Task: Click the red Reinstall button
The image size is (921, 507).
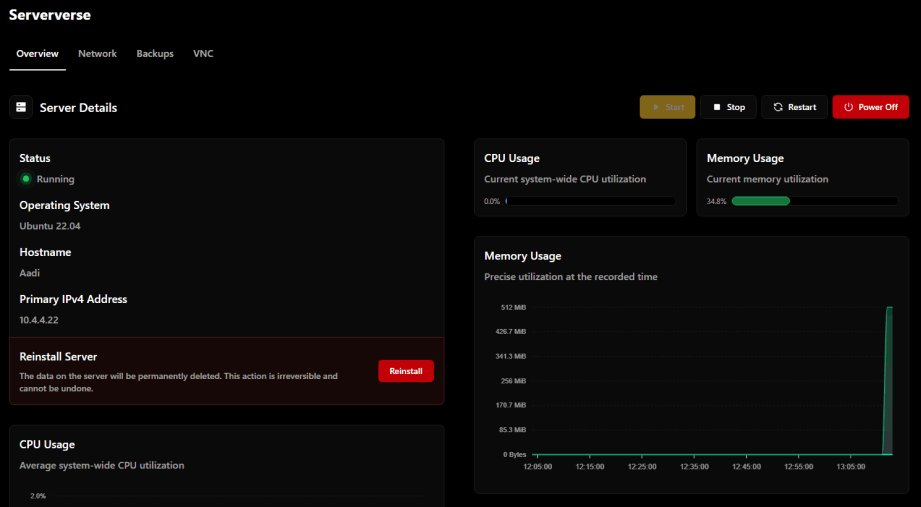Action: [x=406, y=371]
